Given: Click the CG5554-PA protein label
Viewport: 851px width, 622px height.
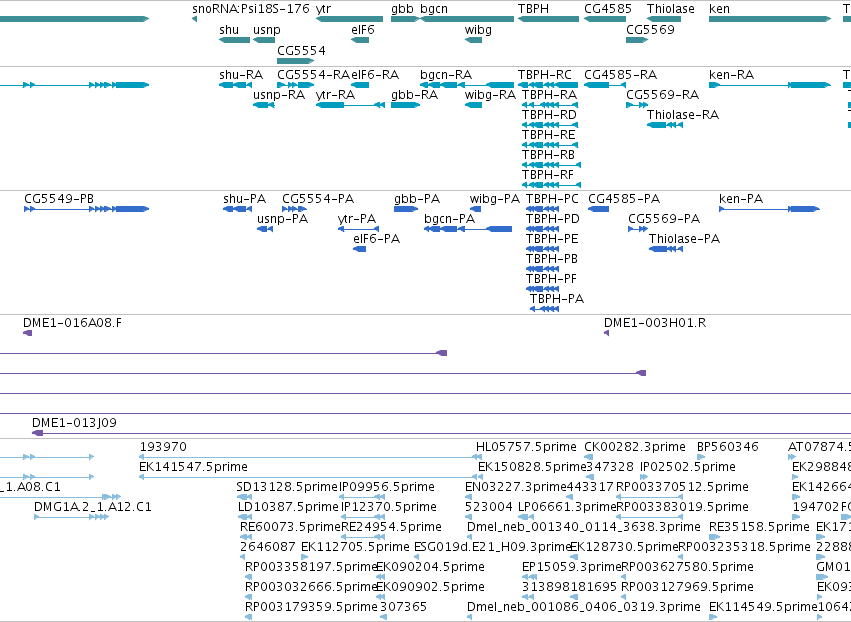Looking at the screenshot, I should pyautogui.click(x=317, y=199).
